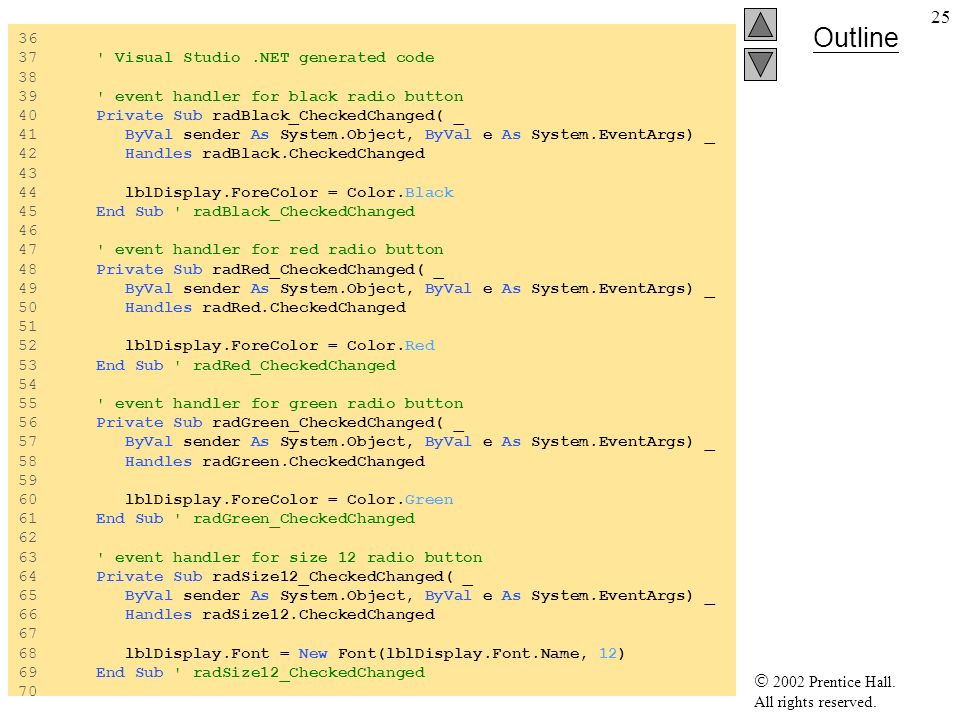The image size is (960, 720).
Task: Click 'All rights reserved.' text
Action: click(x=815, y=702)
